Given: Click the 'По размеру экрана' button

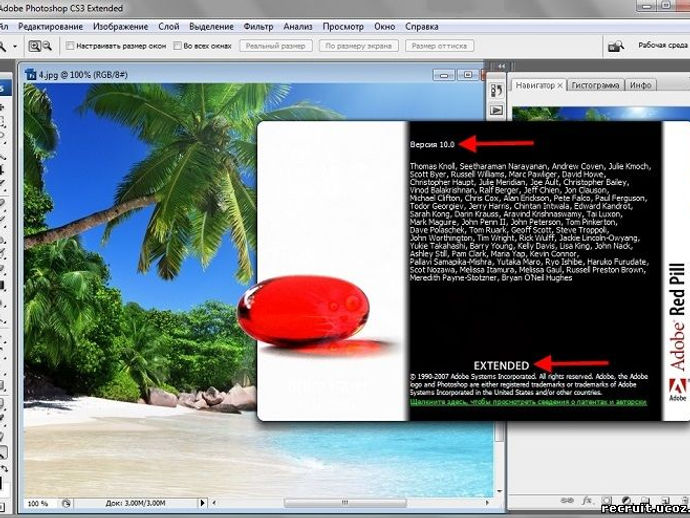Looking at the screenshot, I should [359, 46].
